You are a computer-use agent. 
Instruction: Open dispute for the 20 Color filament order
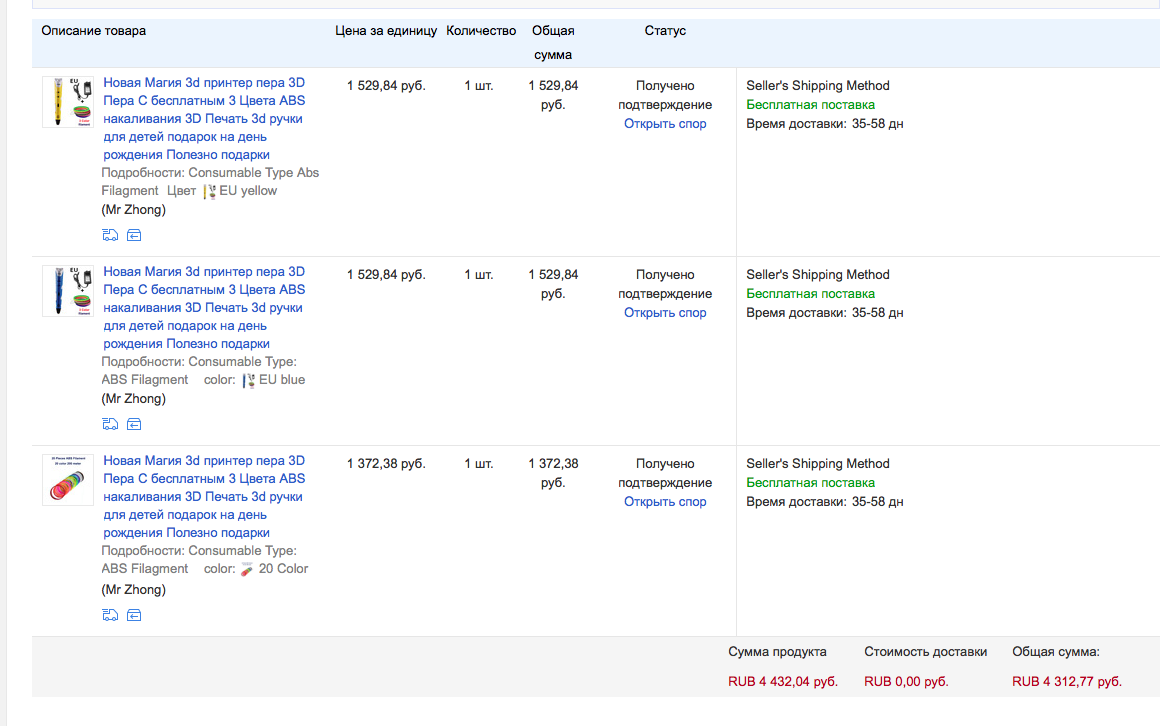(665, 502)
